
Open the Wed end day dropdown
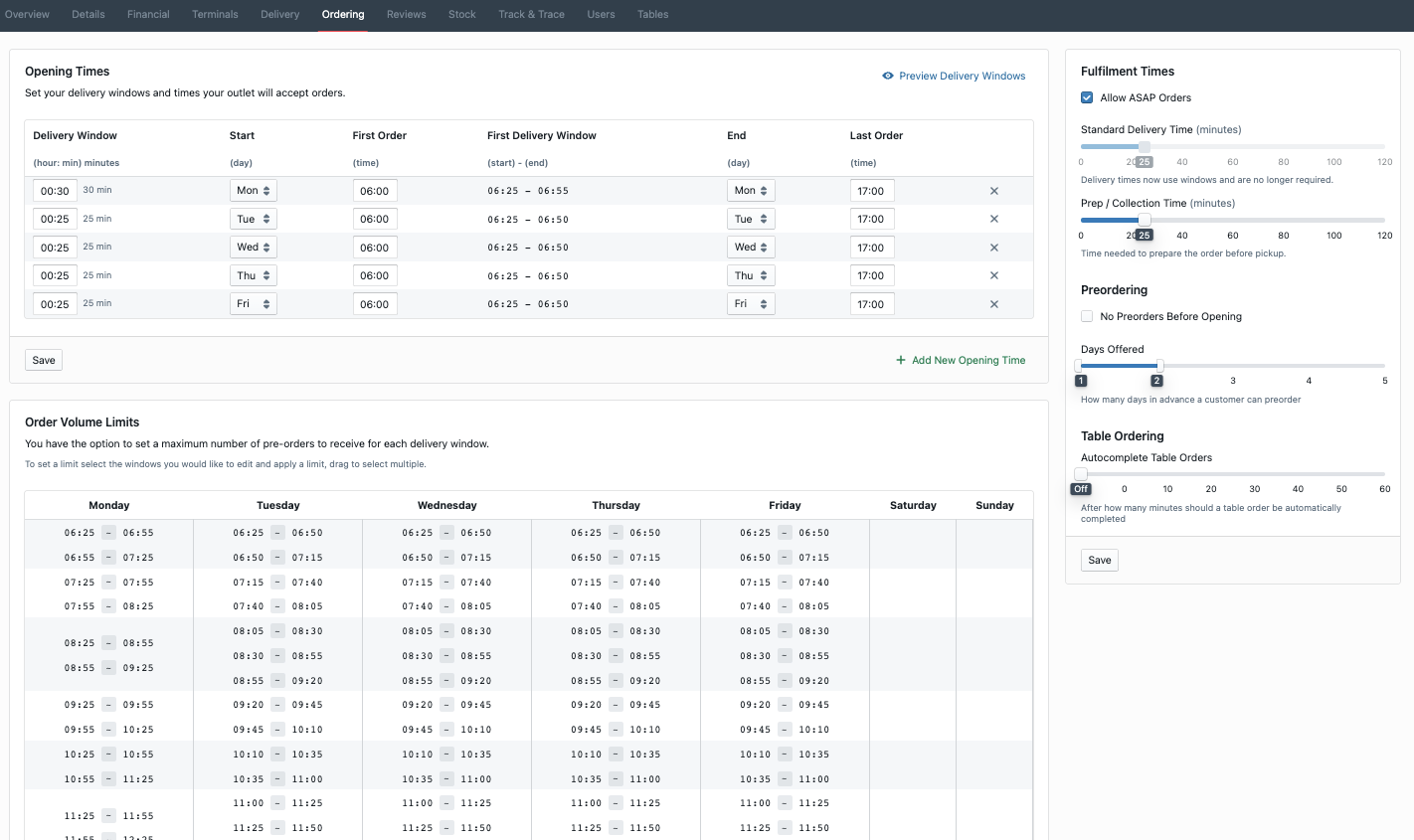click(x=750, y=248)
